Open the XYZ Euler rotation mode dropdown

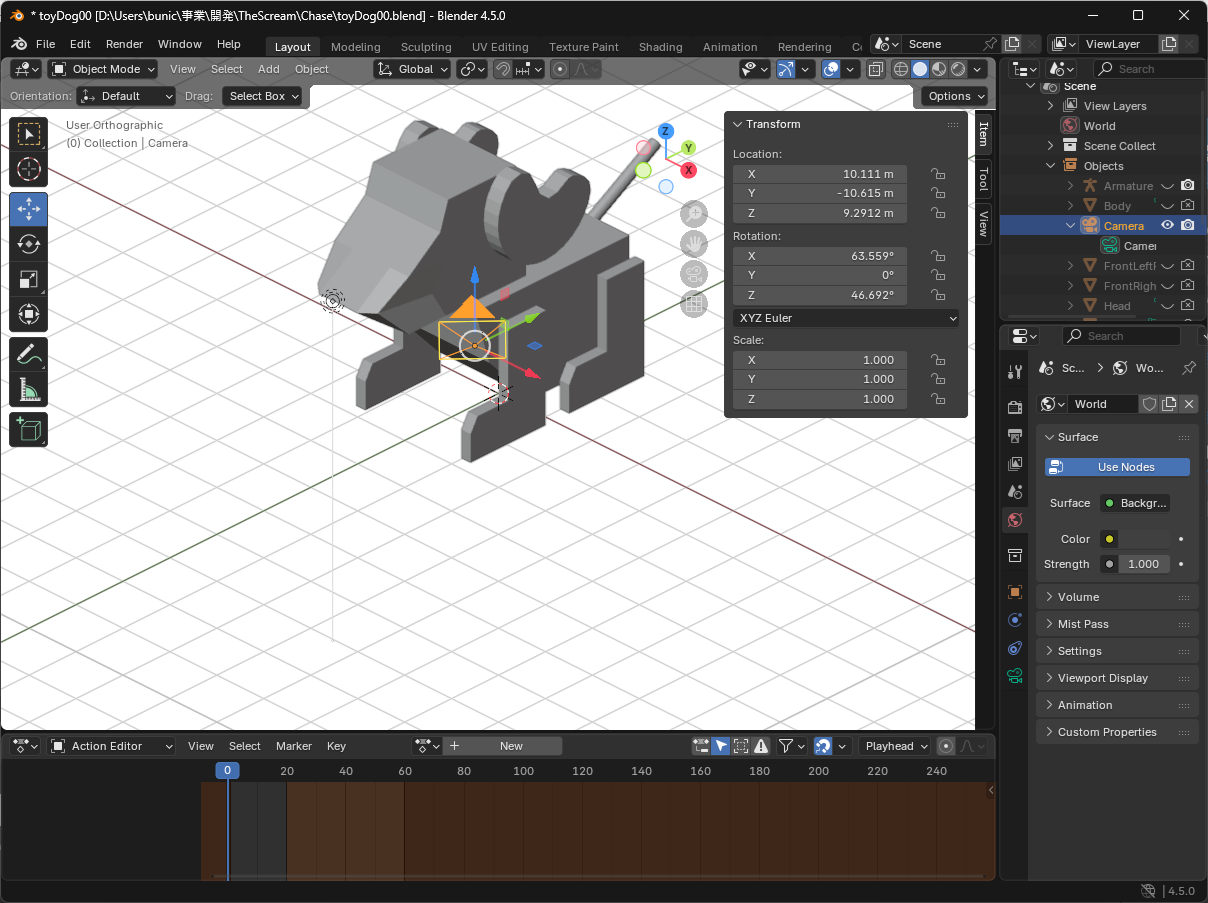[846, 318]
